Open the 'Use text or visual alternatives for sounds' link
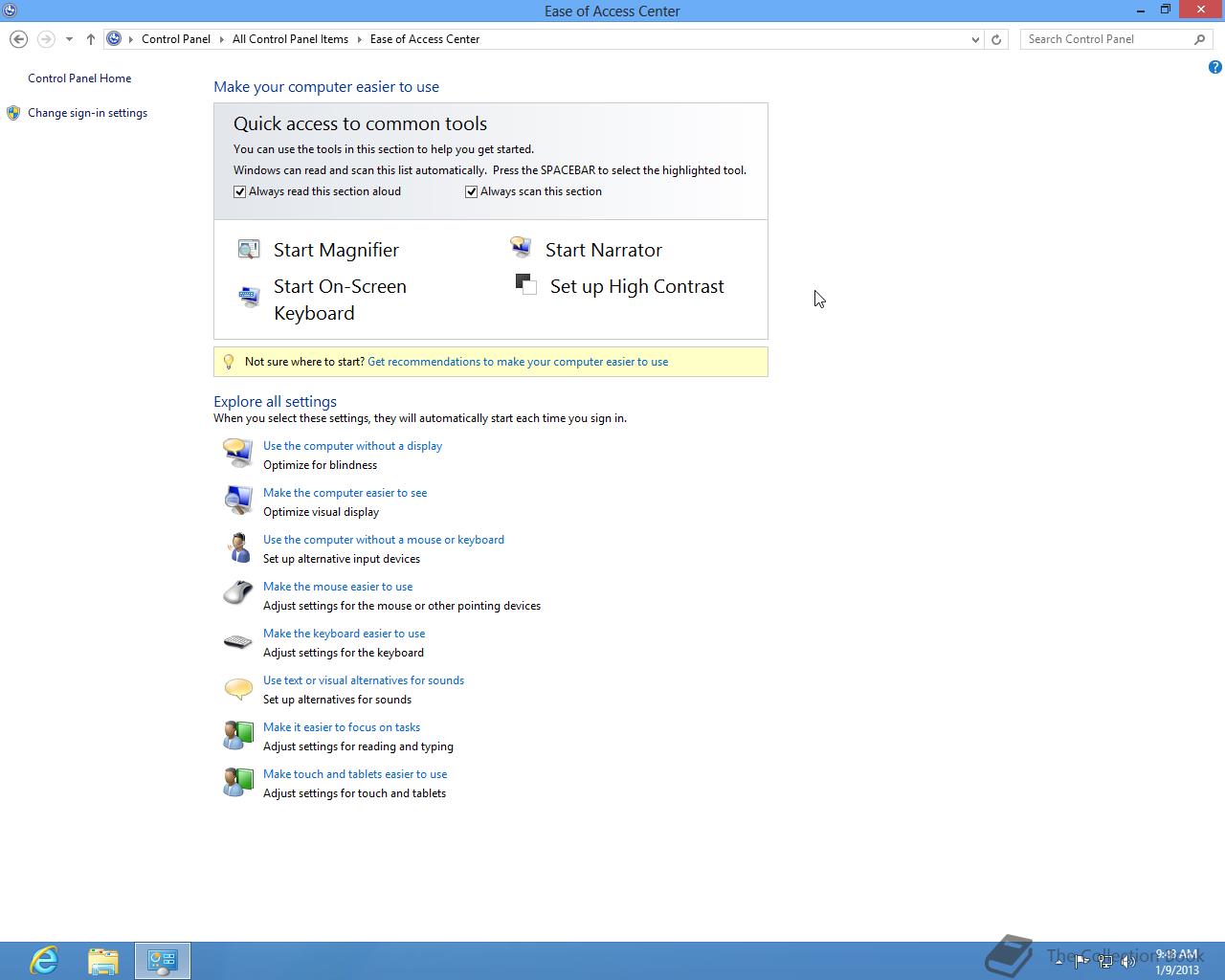This screenshot has height=980, width=1225. (364, 680)
